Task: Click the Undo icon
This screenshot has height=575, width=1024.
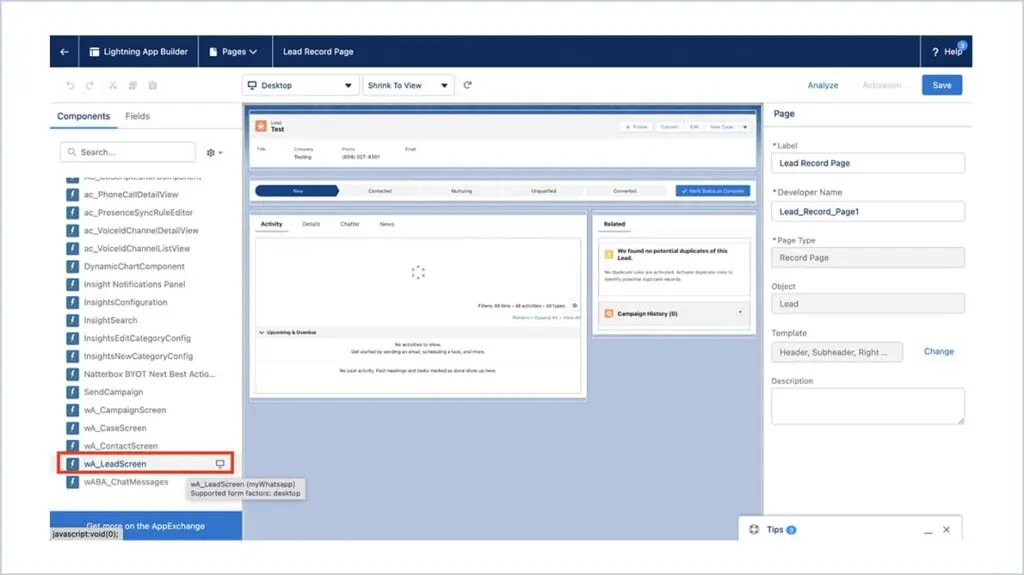Action: [71, 86]
